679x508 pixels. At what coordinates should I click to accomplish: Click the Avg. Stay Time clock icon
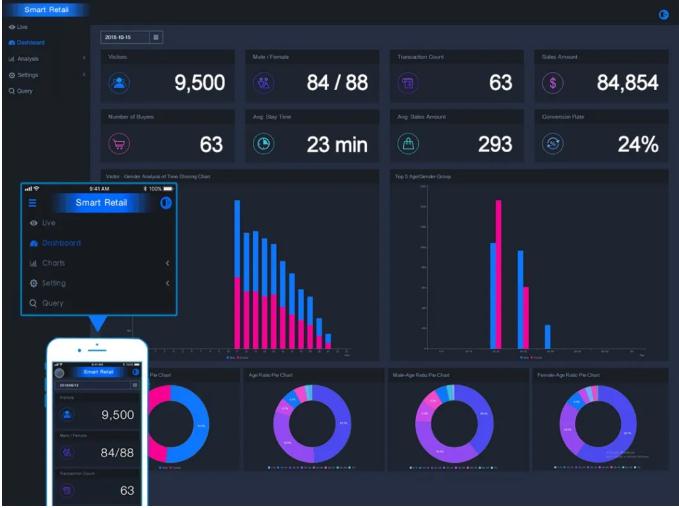(x=263, y=145)
